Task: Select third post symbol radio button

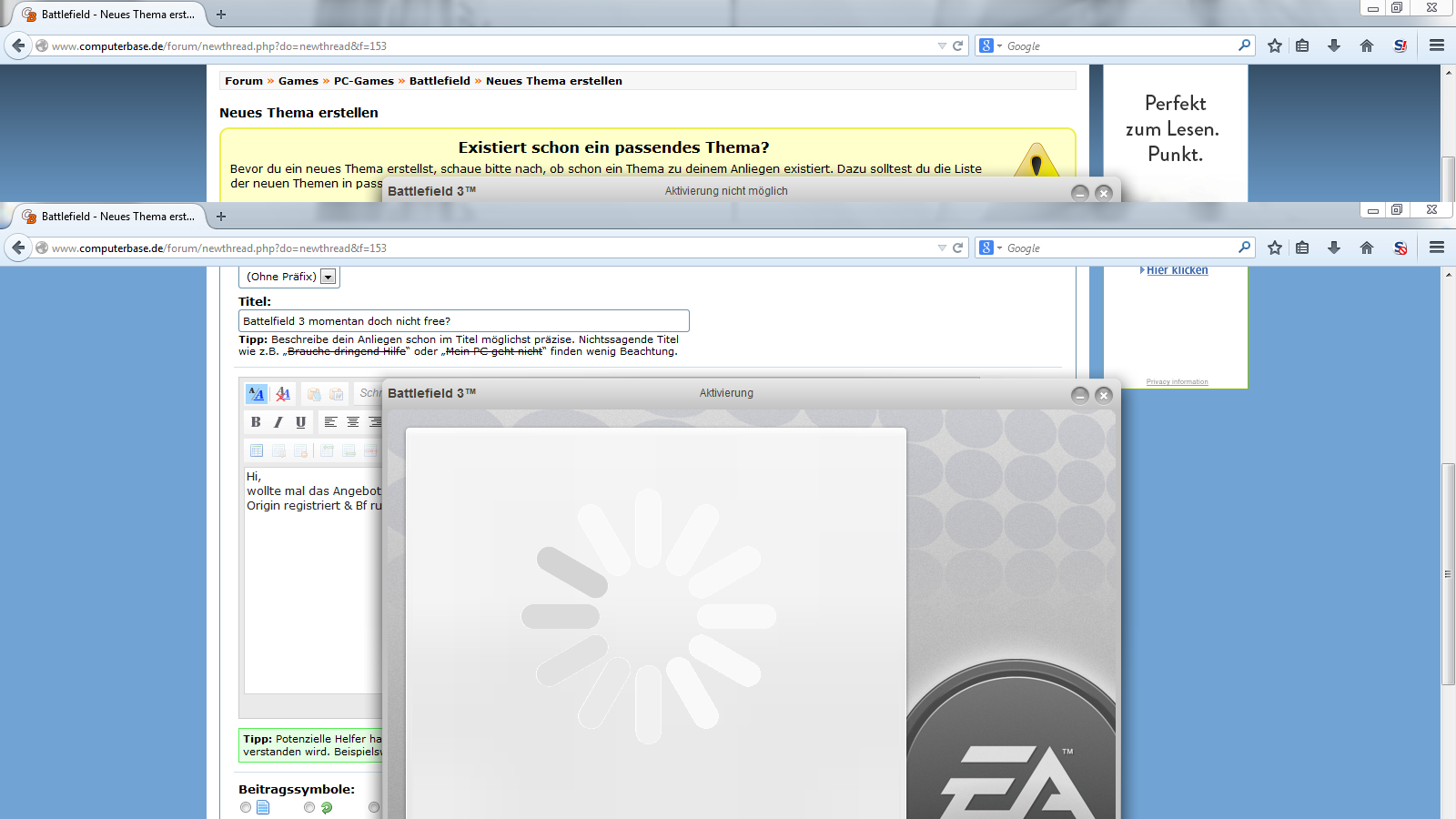Action: (374, 807)
